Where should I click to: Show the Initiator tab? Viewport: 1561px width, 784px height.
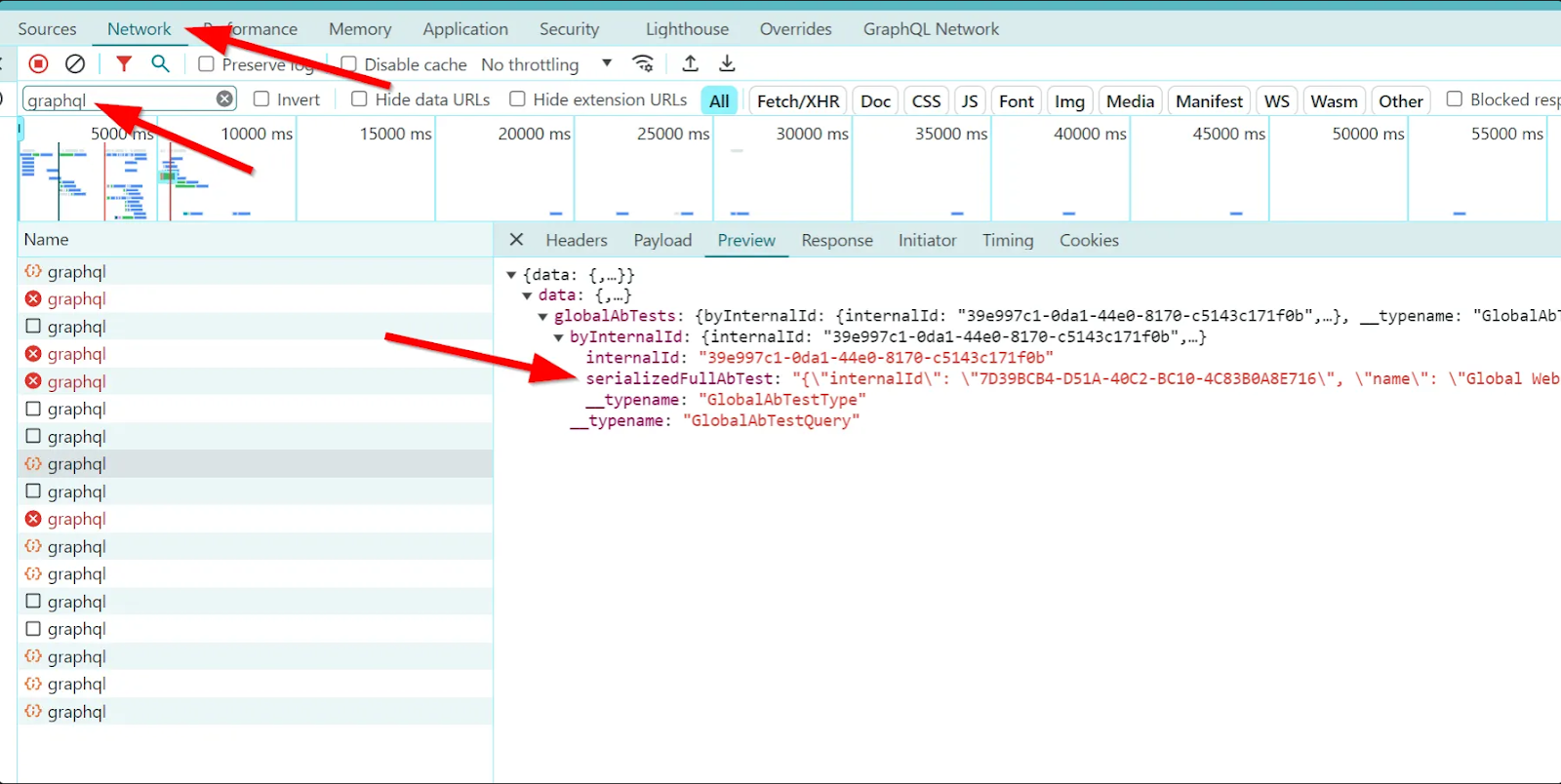pos(927,240)
